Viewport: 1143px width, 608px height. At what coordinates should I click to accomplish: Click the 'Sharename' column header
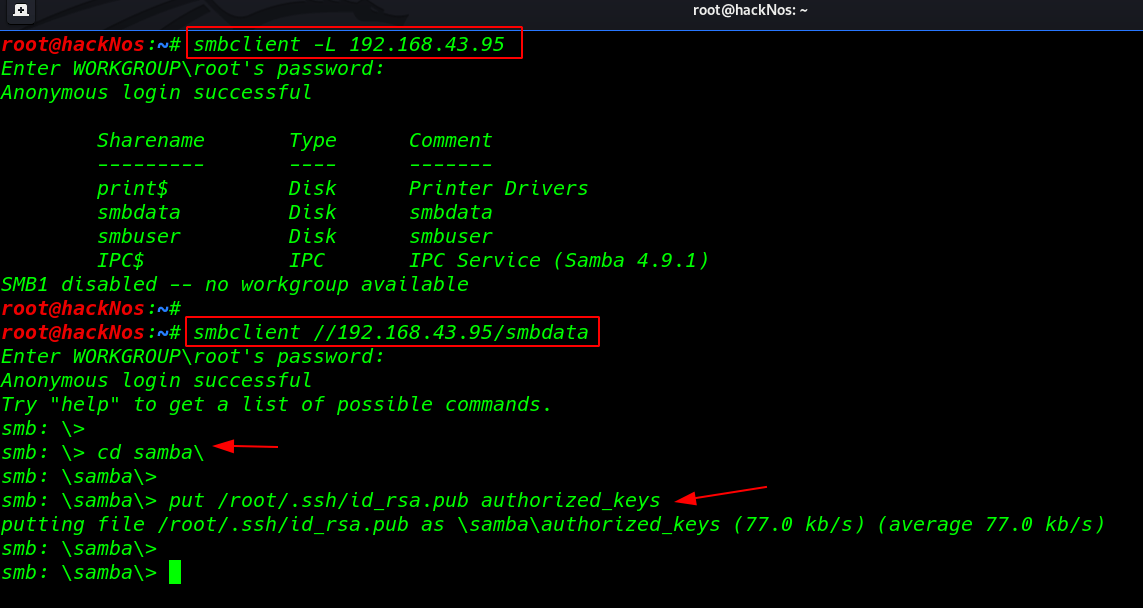coord(151,140)
